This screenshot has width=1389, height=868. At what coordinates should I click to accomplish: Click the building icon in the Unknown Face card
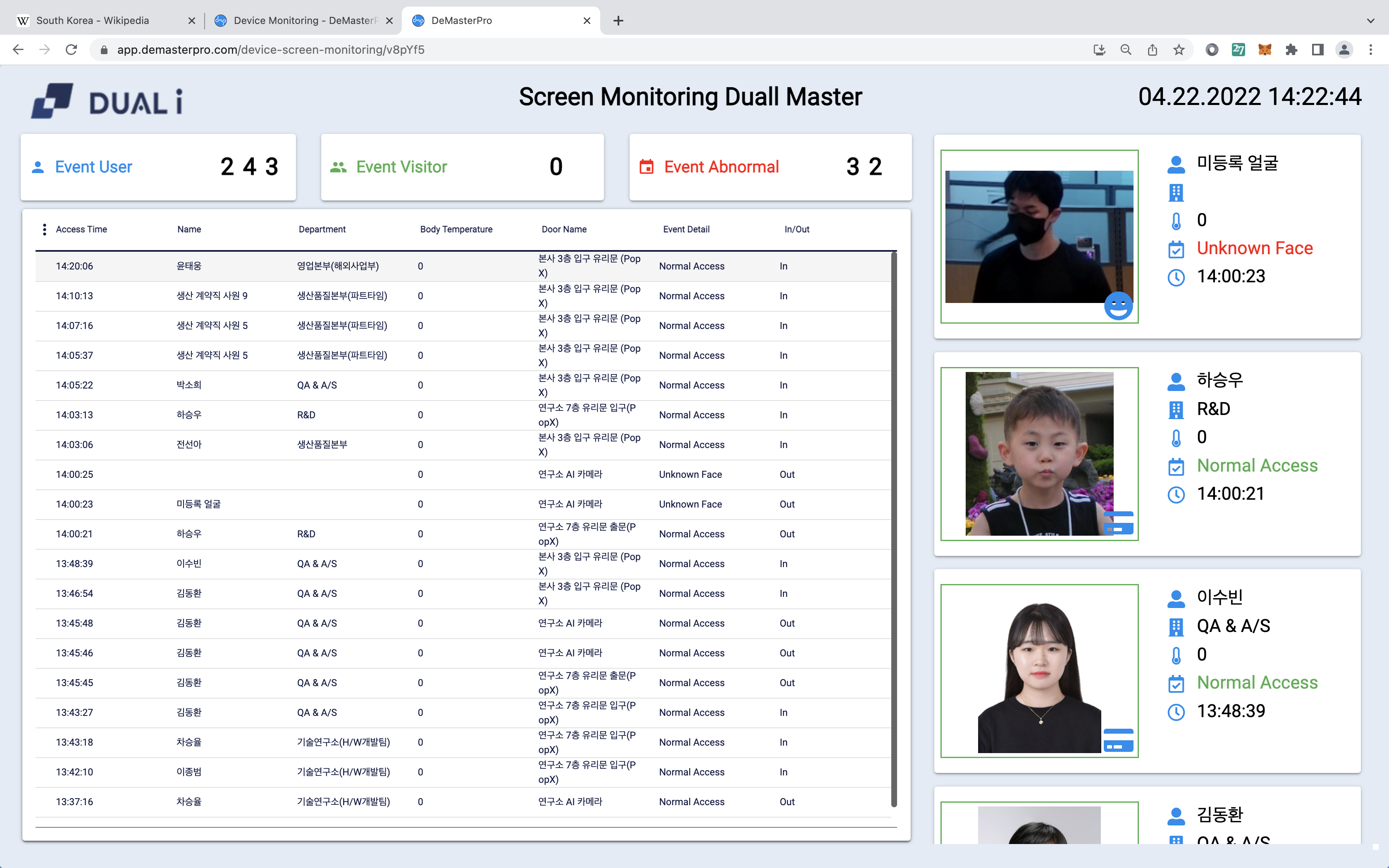[x=1176, y=193]
